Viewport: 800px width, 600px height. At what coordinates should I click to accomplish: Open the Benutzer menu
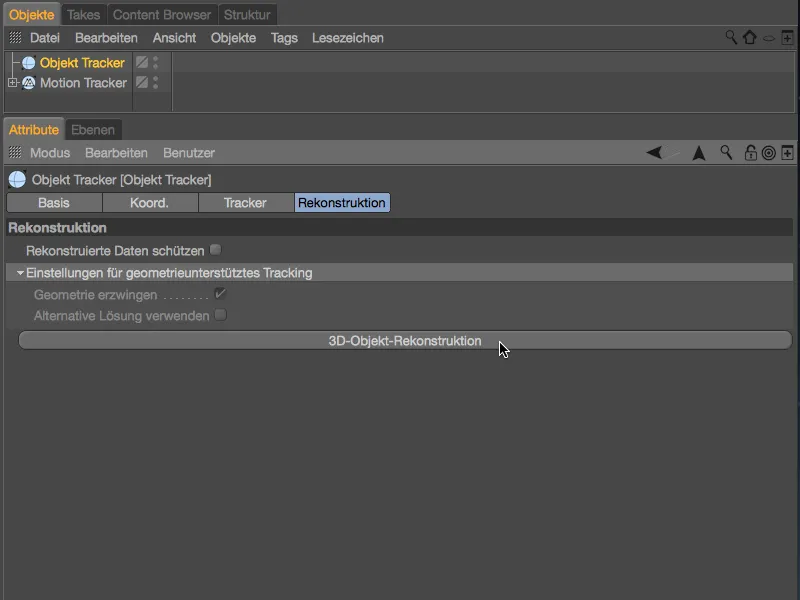[189, 153]
